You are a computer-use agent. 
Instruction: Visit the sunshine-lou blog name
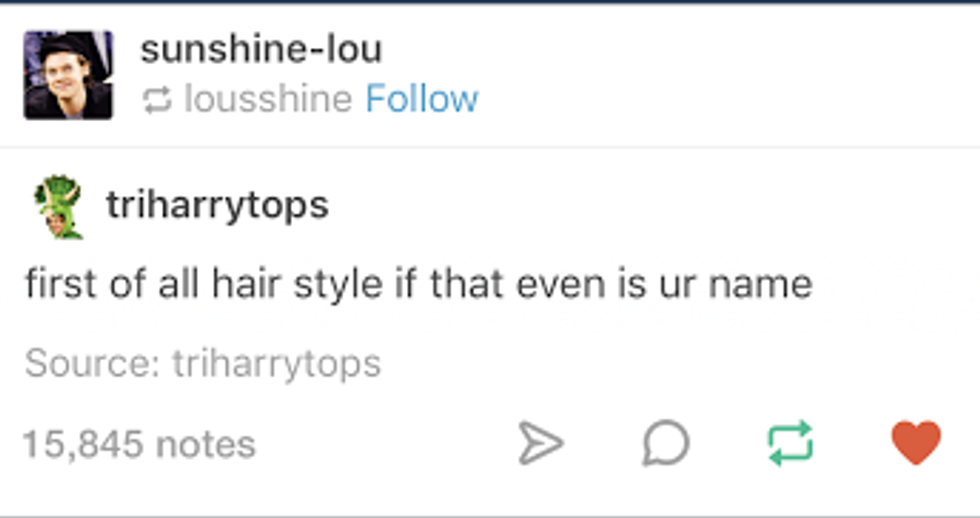point(261,49)
